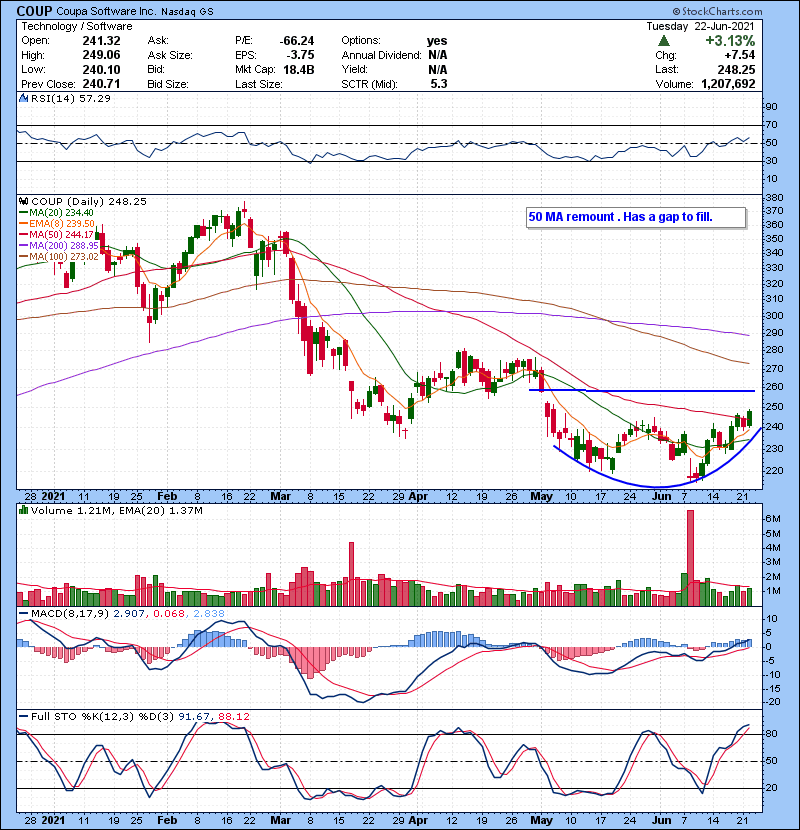
Task: Click the Mkt Cap value 18.4B
Action: coord(299,69)
